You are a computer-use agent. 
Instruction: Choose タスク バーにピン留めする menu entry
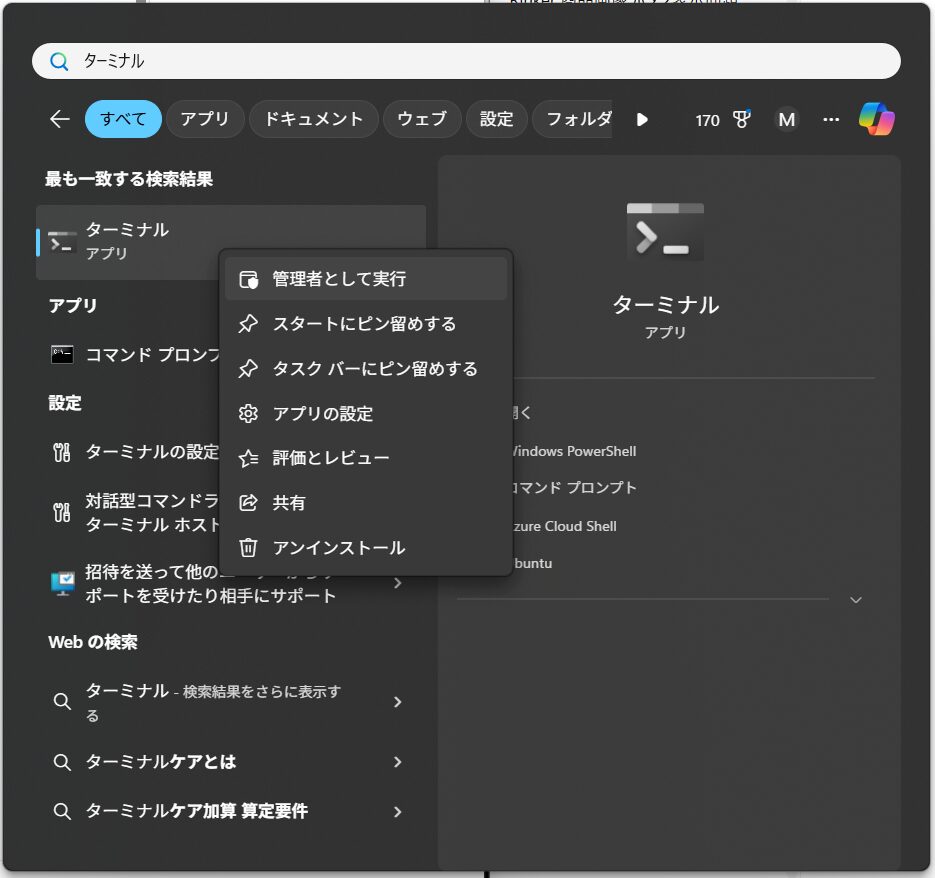pyautogui.click(x=366, y=369)
